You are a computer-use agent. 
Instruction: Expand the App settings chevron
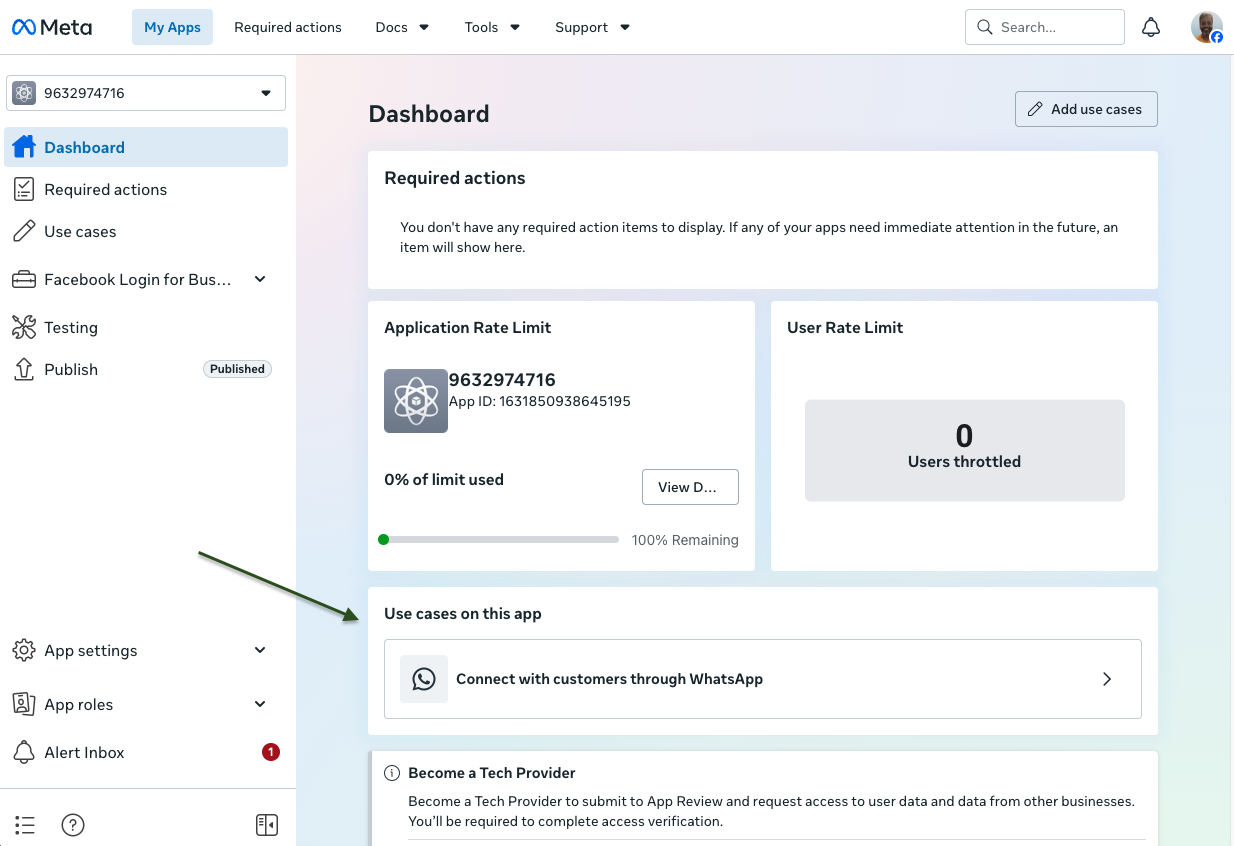click(260, 650)
